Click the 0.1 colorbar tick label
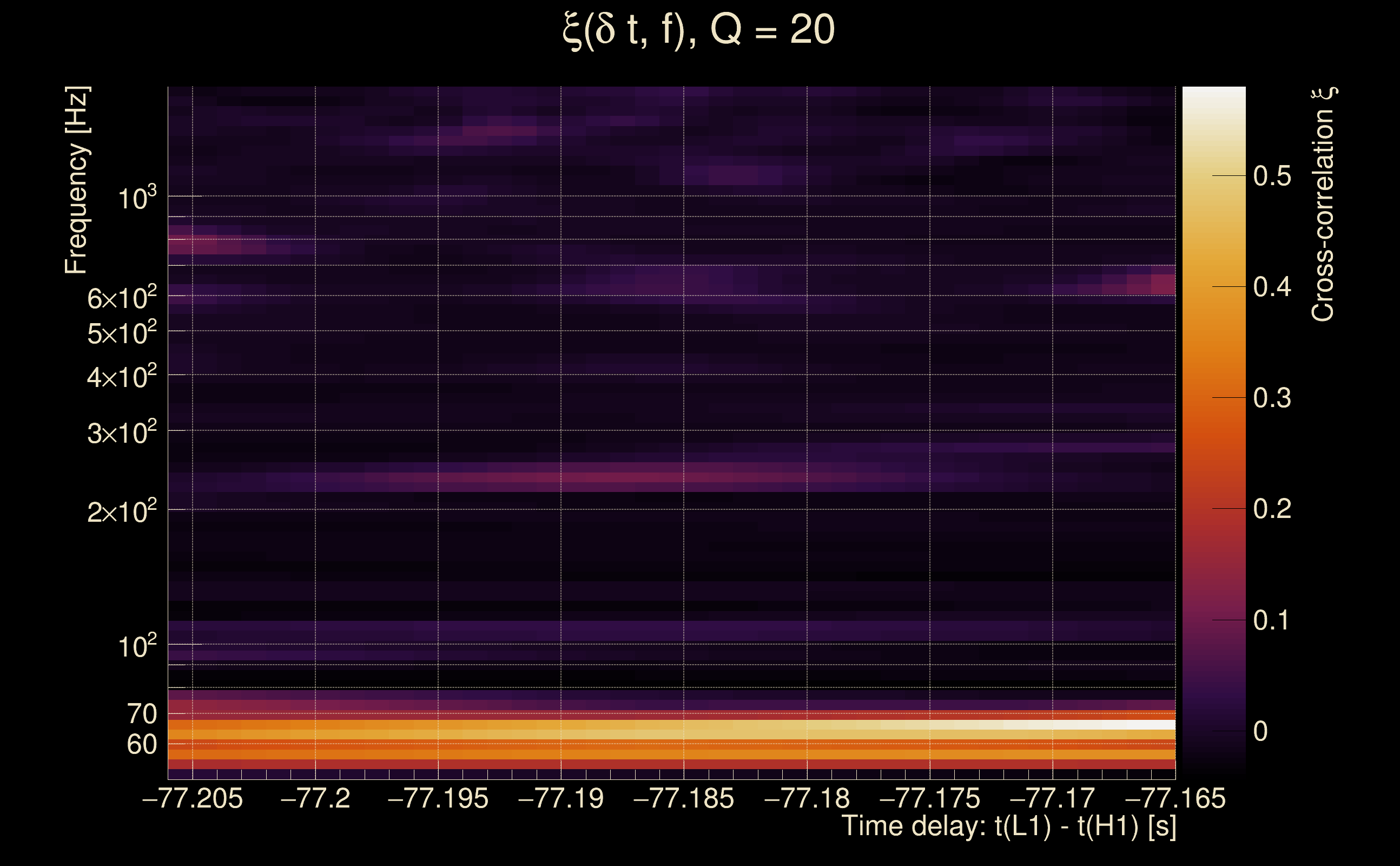Image resolution: width=1400 pixels, height=866 pixels. (1272, 620)
